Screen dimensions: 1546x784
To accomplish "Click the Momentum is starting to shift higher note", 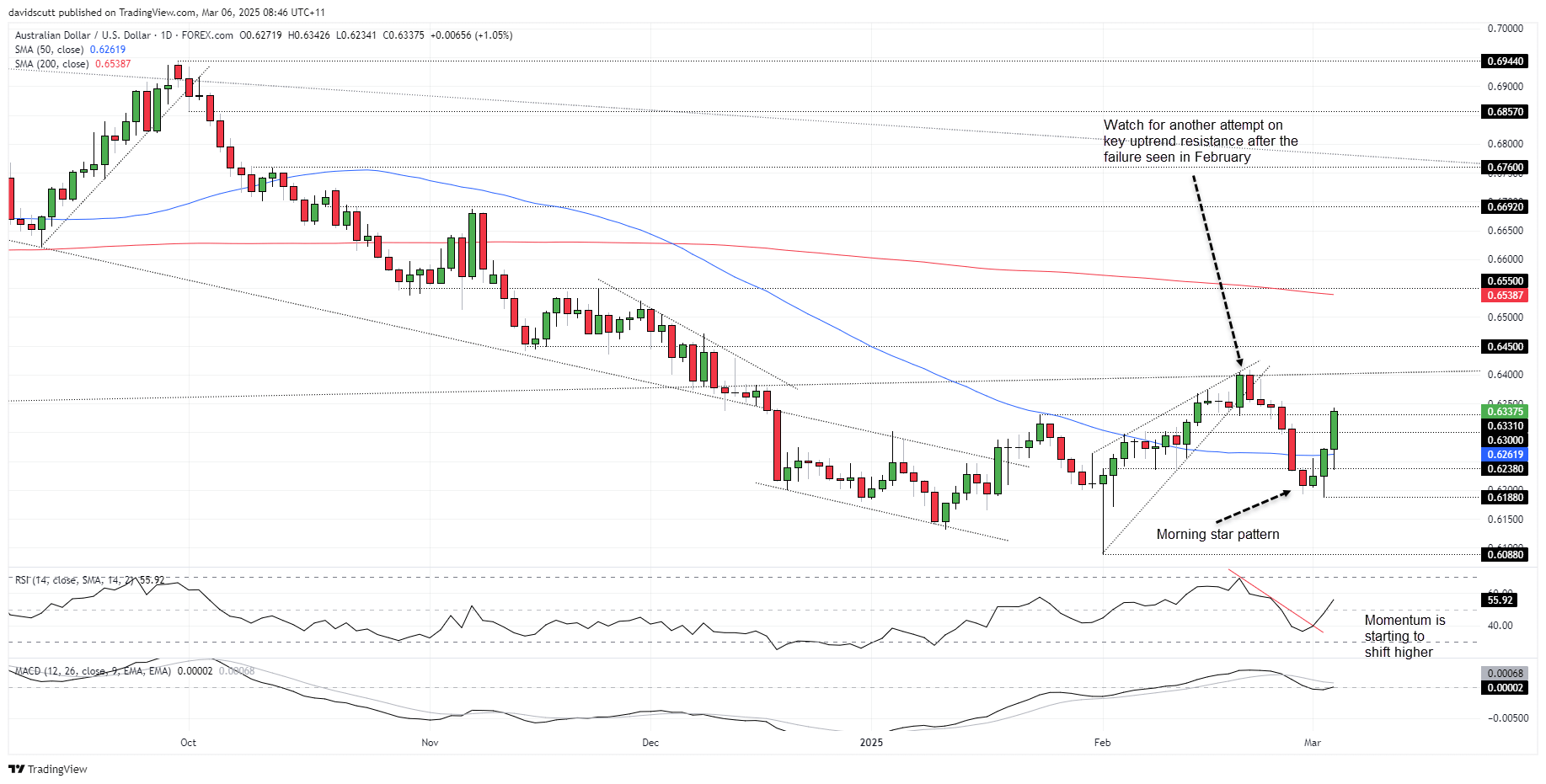I will [1404, 637].
